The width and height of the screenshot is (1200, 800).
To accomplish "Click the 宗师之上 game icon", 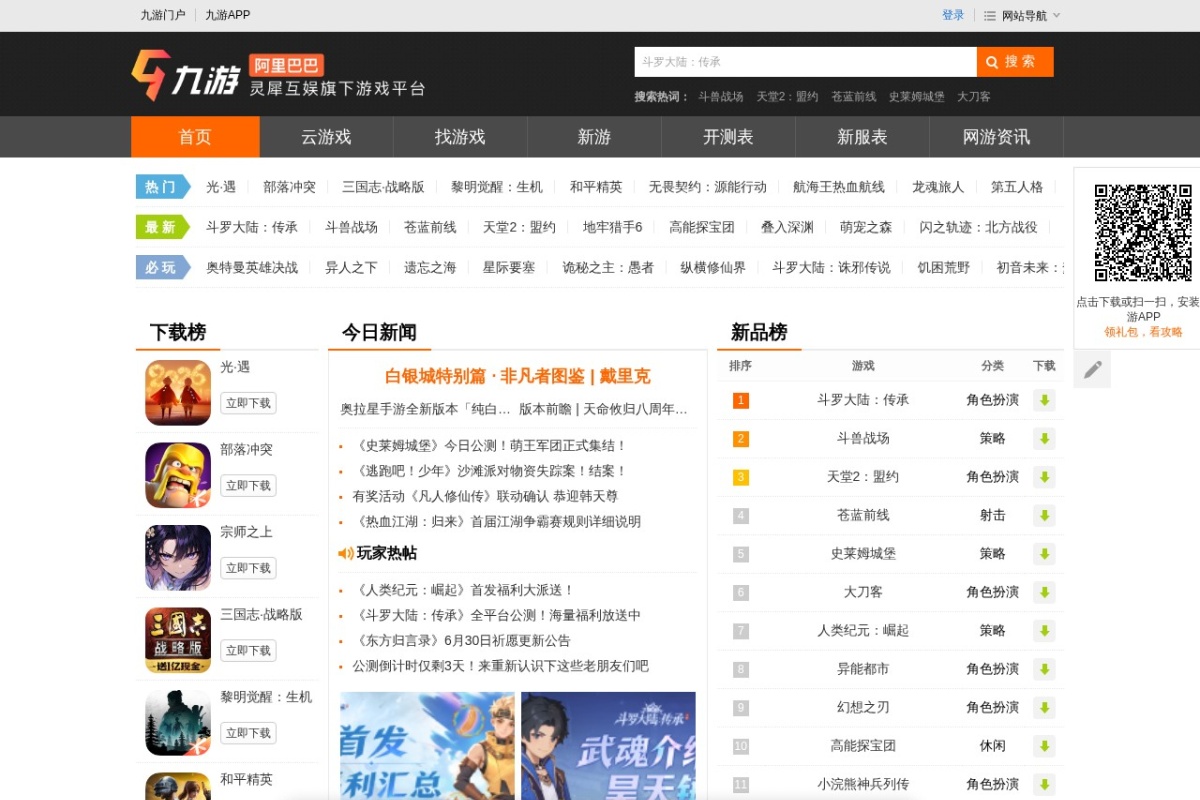I will (178, 558).
